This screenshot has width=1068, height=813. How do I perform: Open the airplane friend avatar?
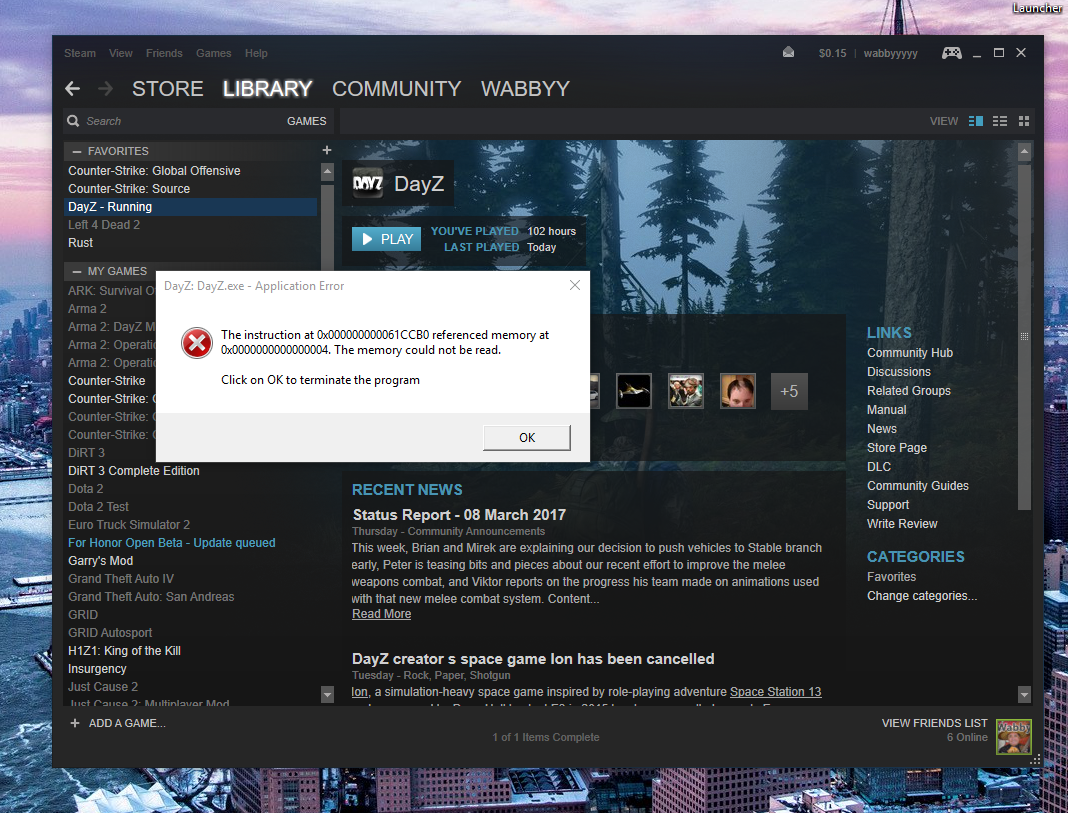click(x=633, y=391)
